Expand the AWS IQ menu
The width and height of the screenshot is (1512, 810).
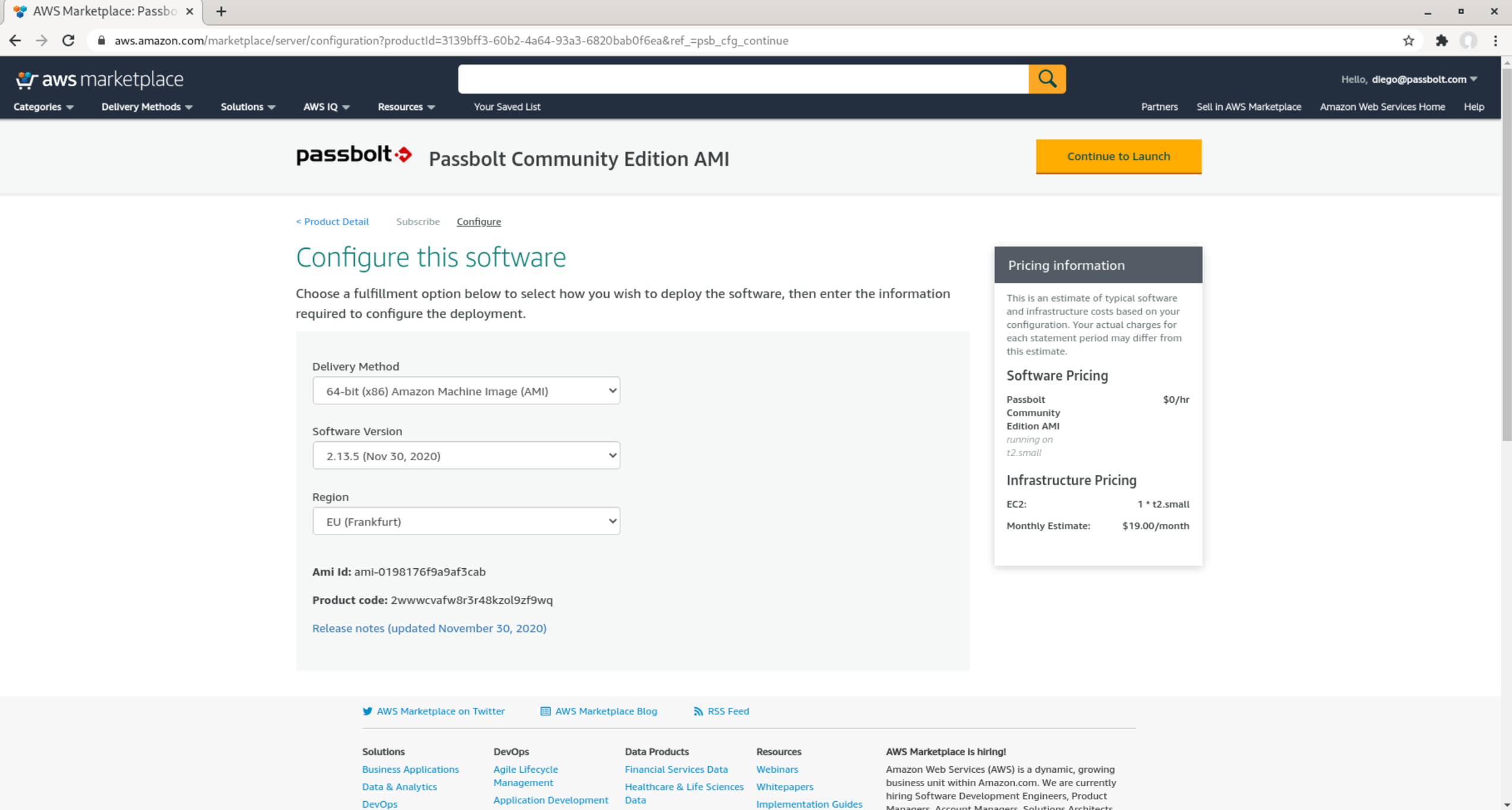point(326,107)
